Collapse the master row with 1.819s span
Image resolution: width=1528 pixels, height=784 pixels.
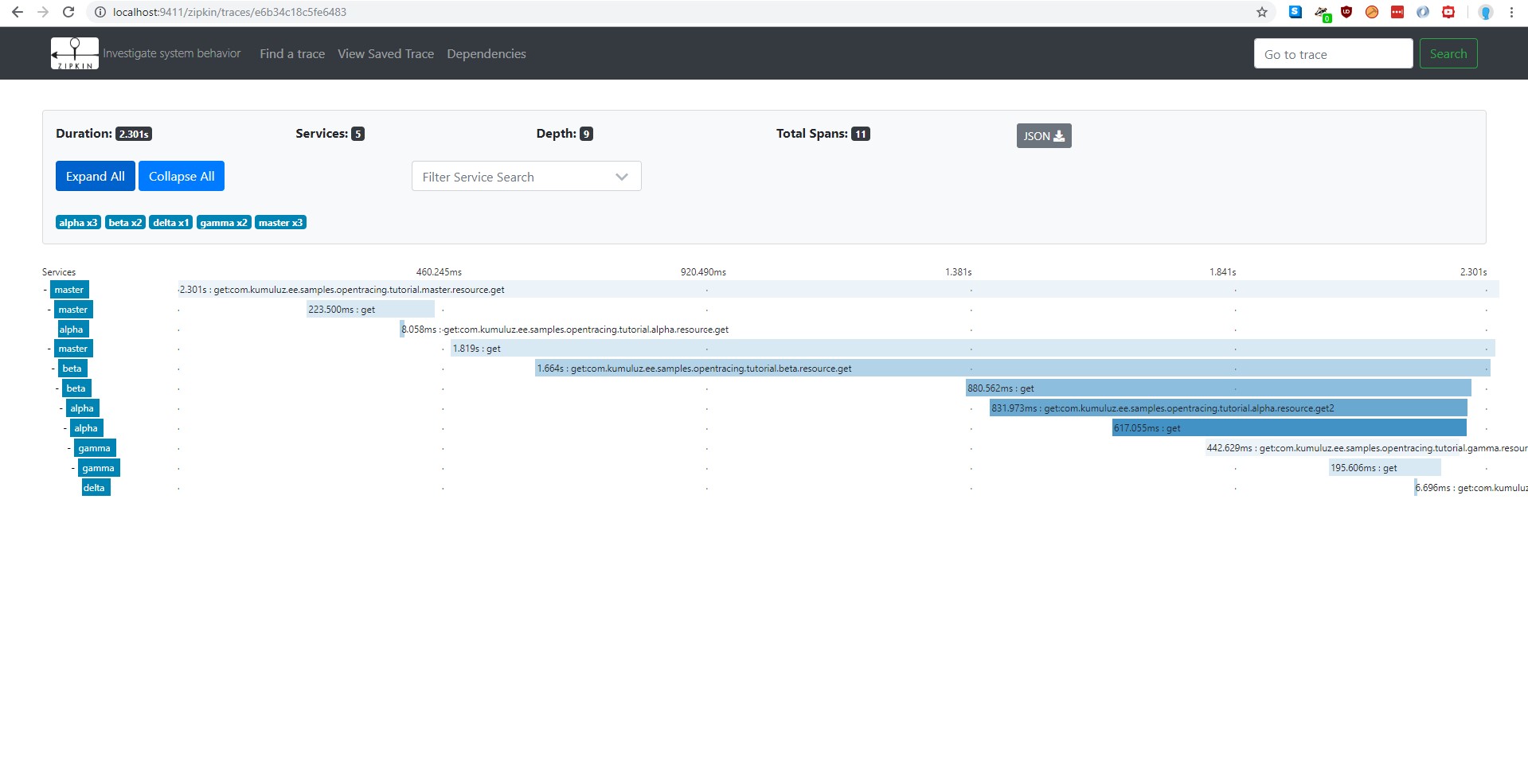tap(49, 349)
